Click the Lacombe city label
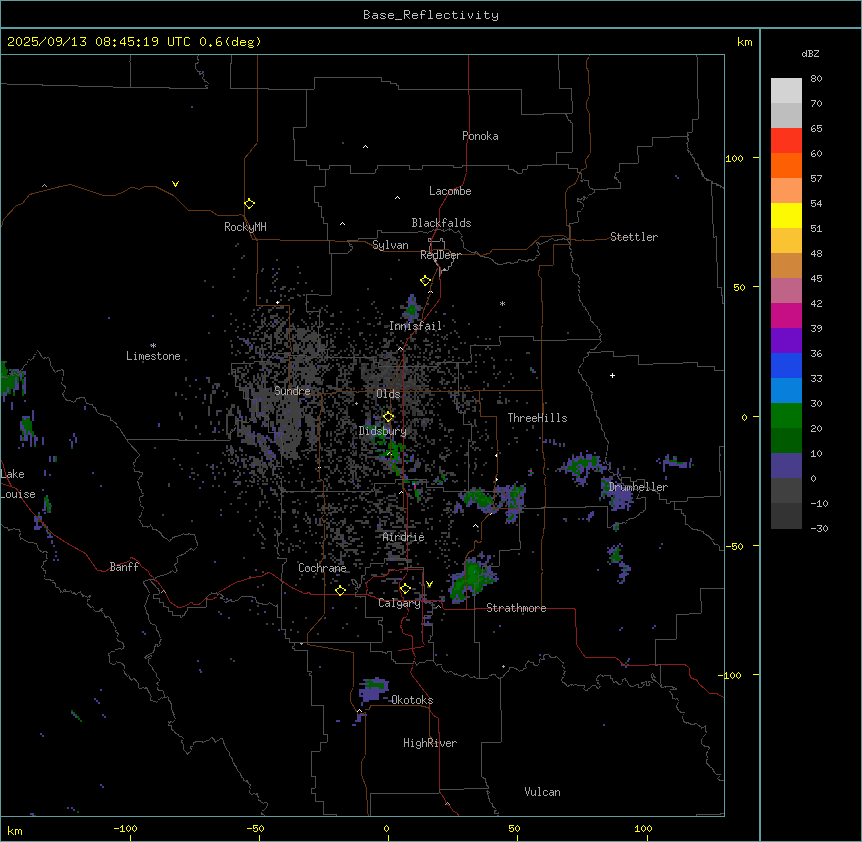The image size is (862, 842). [450, 191]
